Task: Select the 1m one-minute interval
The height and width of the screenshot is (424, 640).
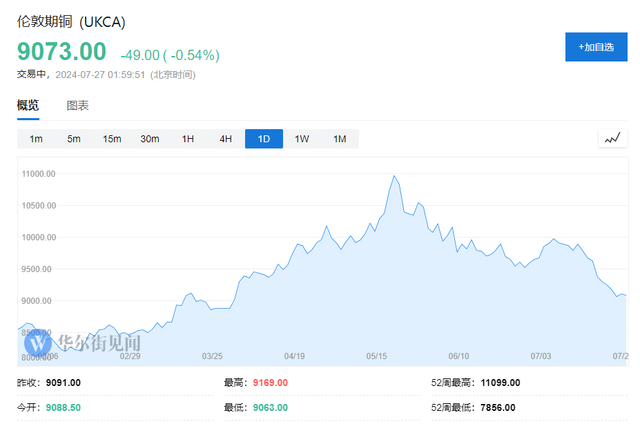Action: click(36, 139)
